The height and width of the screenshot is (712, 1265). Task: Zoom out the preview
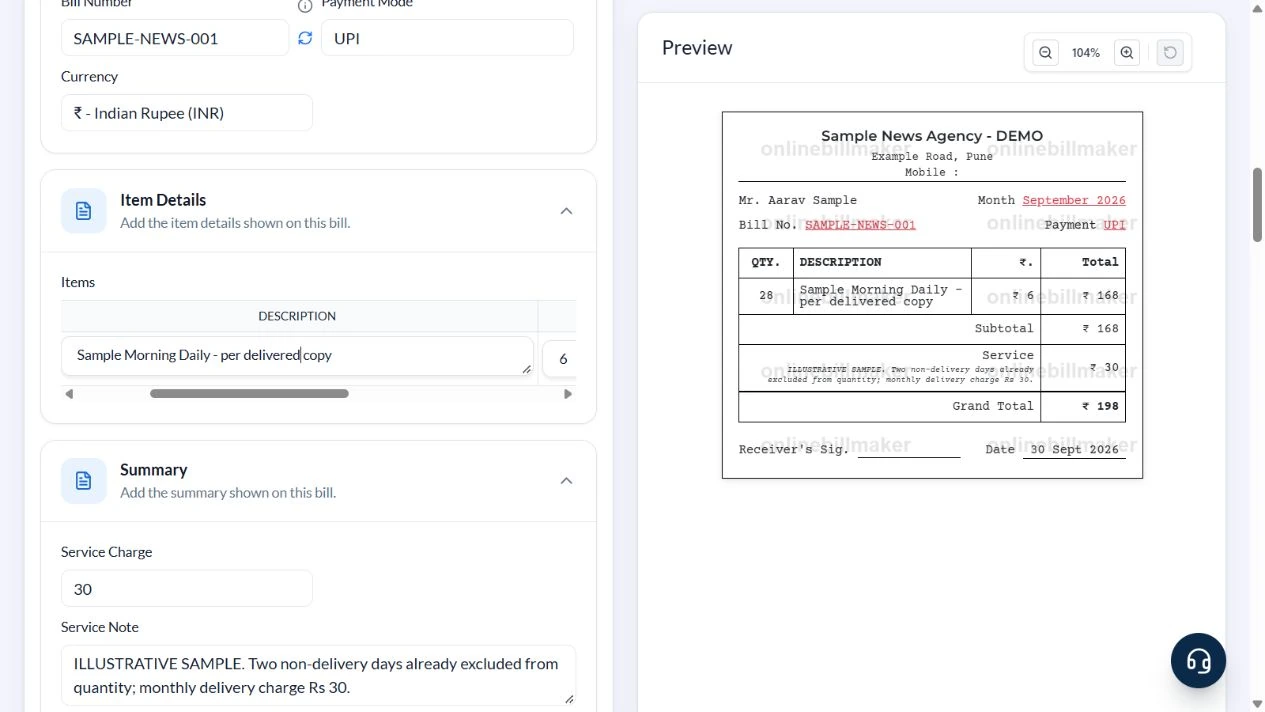[1045, 53]
